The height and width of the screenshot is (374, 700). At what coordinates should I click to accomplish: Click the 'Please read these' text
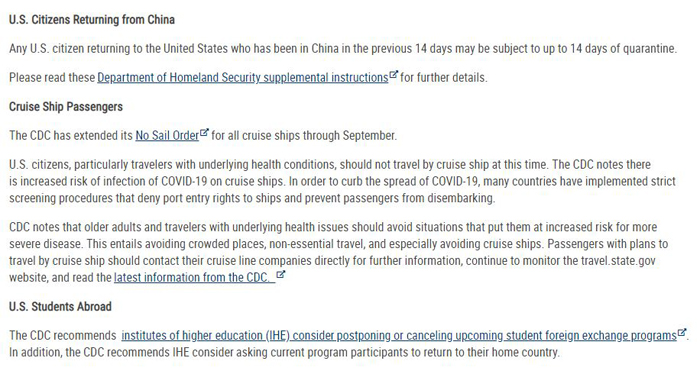coord(52,78)
